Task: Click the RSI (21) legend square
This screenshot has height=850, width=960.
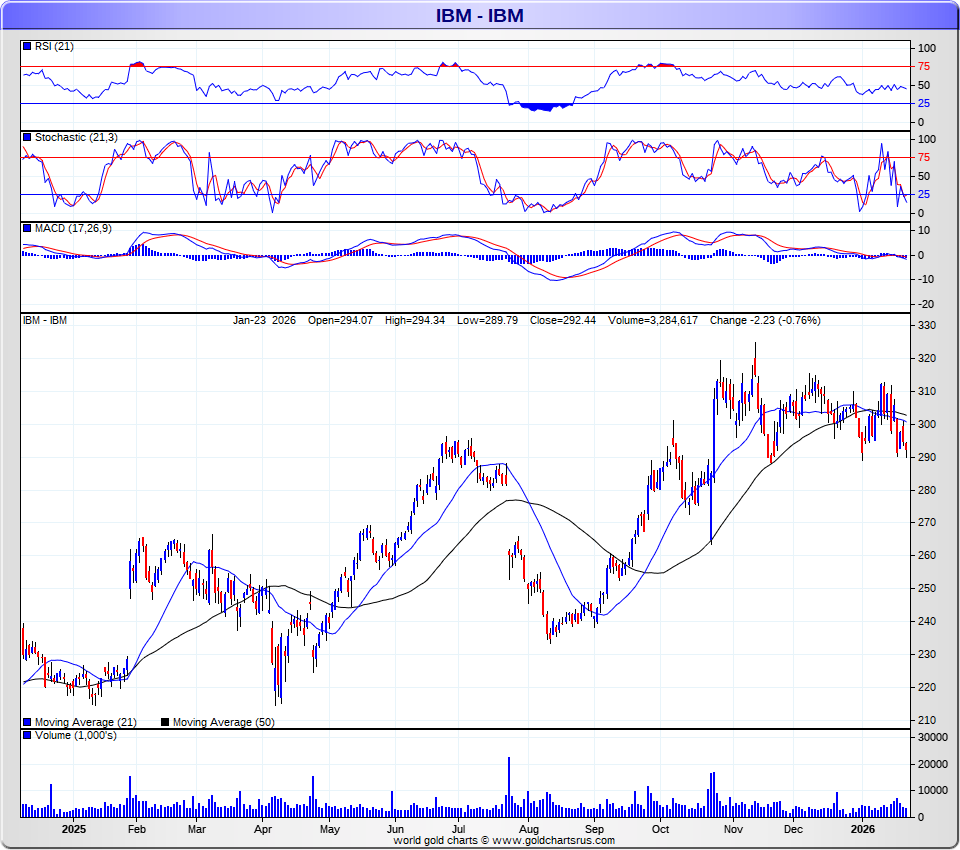Action: pos(27,47)
